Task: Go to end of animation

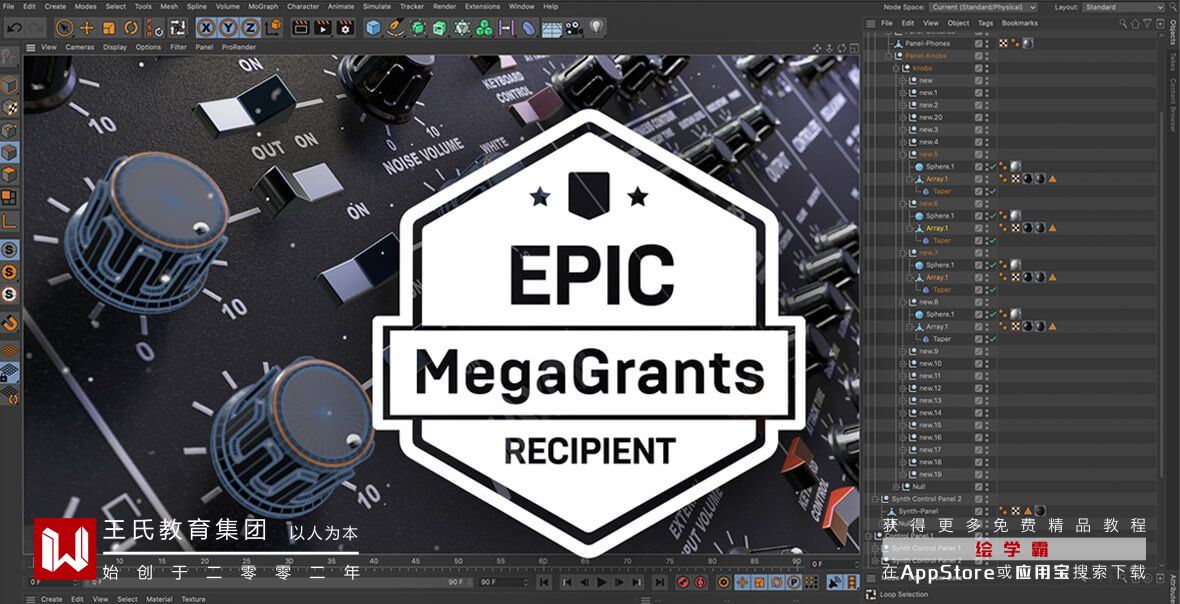Action: (x=659, y=582)
